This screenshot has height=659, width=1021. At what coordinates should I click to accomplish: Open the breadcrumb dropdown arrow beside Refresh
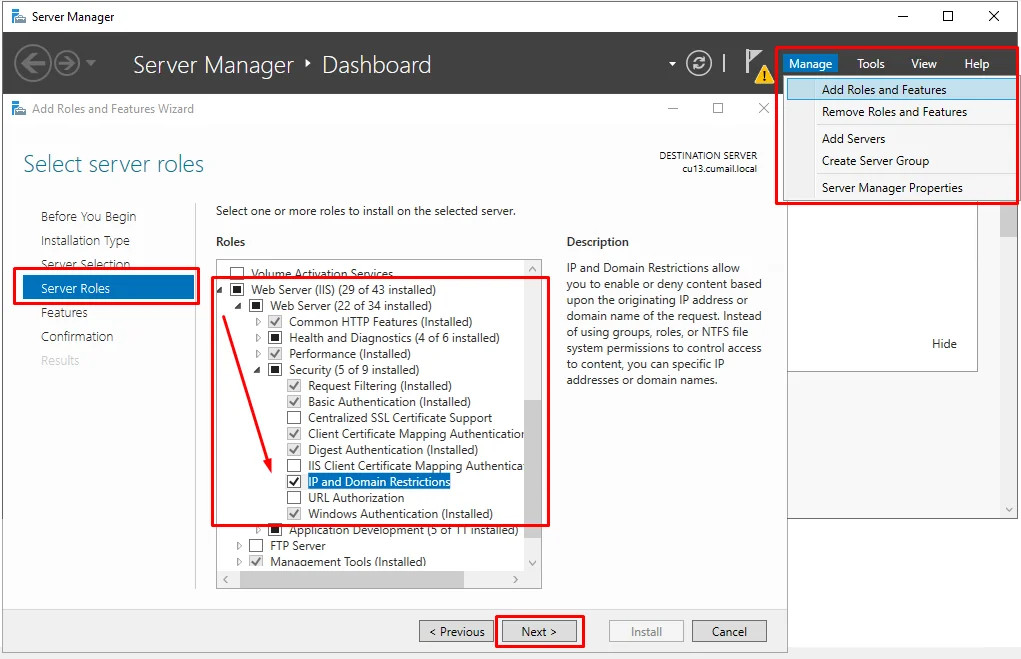point(672,64)
